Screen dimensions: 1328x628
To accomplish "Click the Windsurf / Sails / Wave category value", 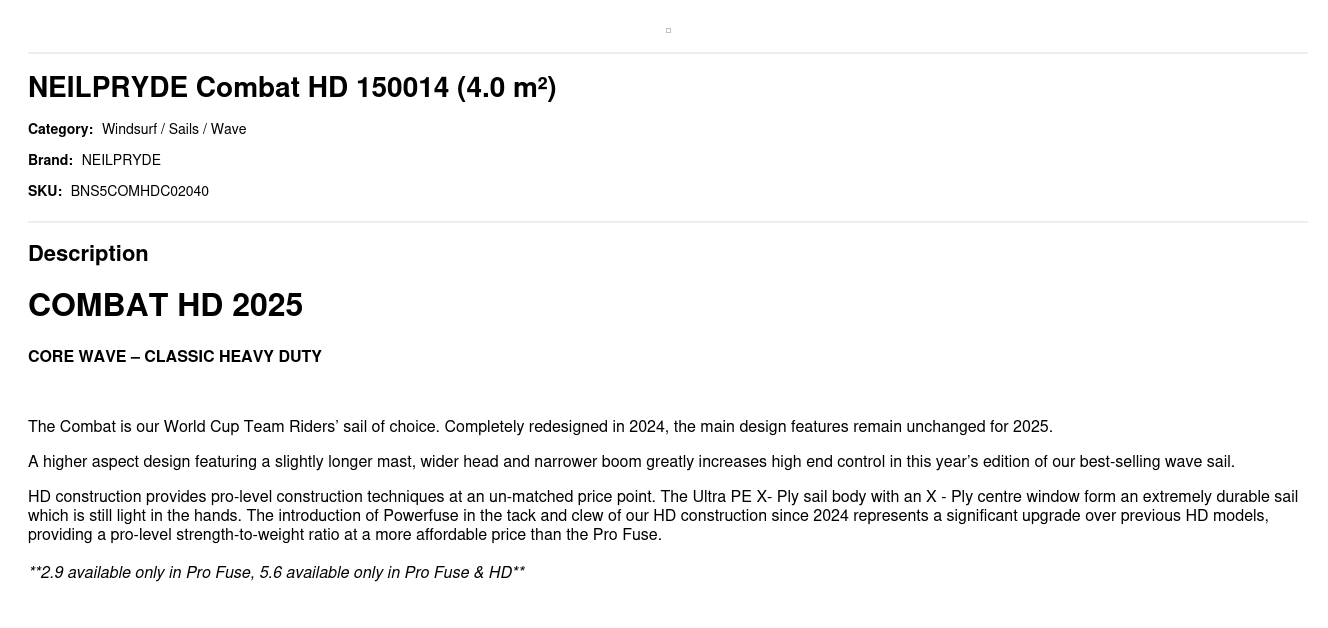I will [x=174, y=129].
